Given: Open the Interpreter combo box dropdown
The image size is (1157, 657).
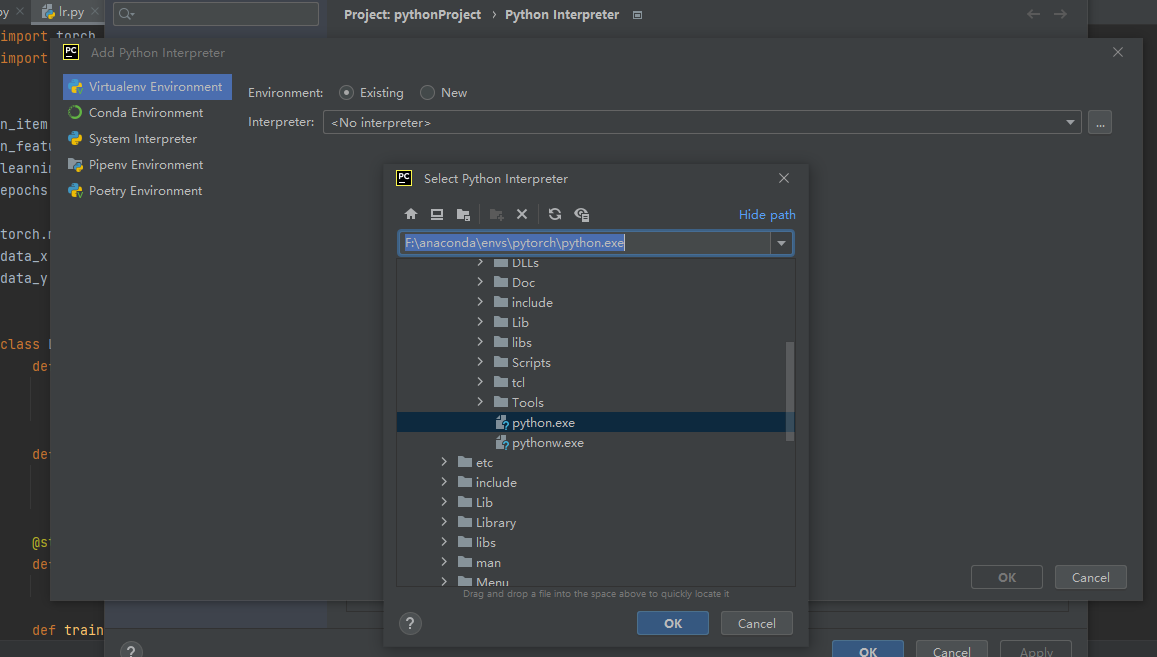Looking at the screenshot, I should click(1070, 123).
